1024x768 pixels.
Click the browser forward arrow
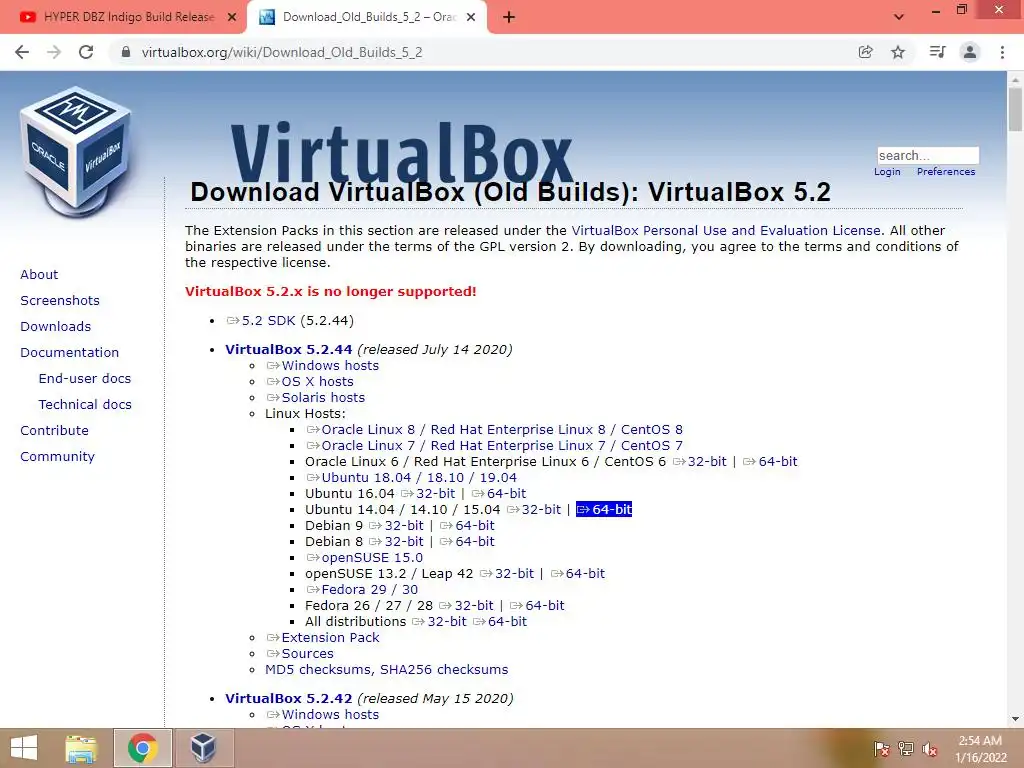pos(54,52)
